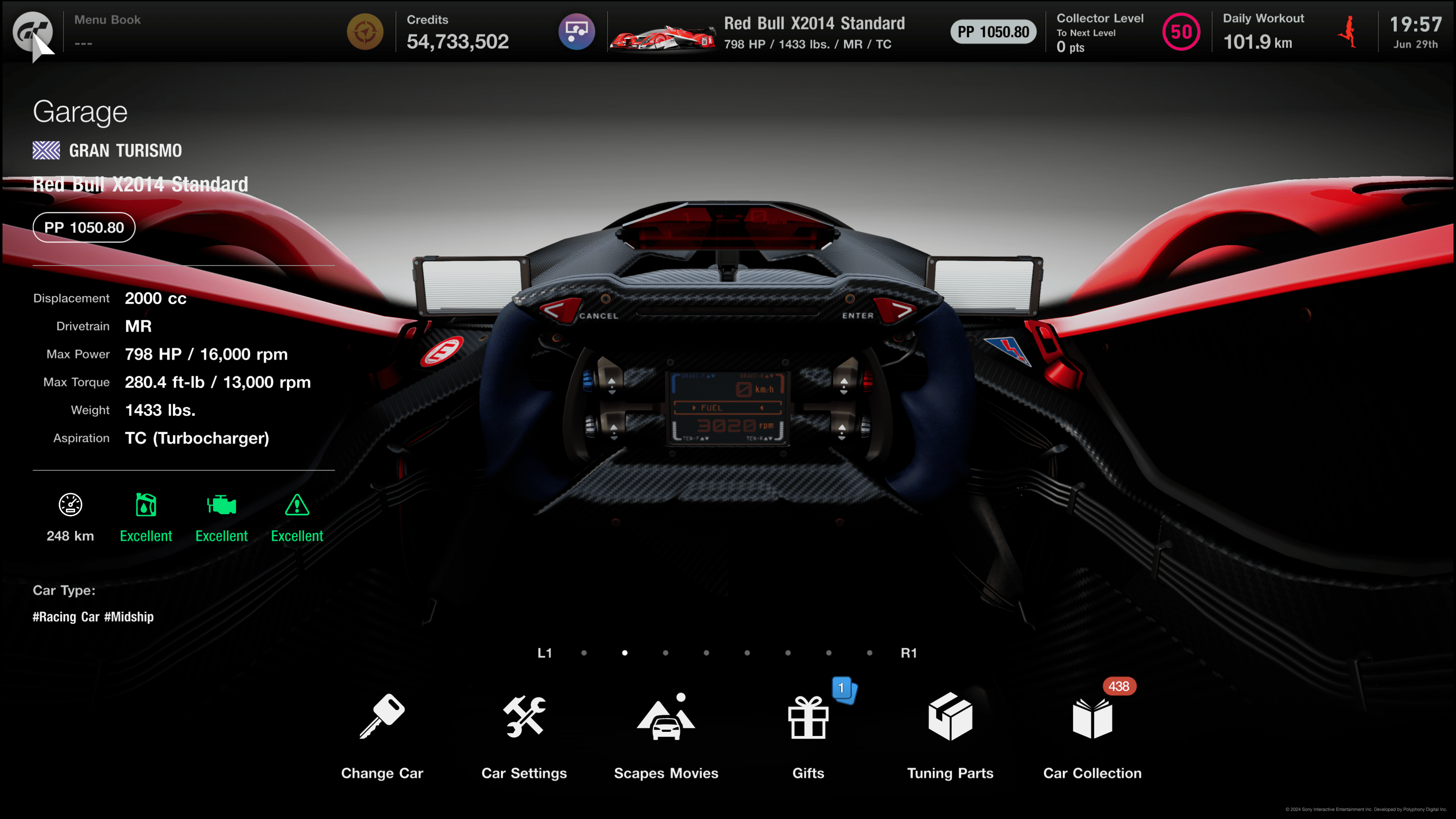This screenshot has height=819, width=1456.
Task: Click the Collector Level 50 circle
Action: [x=1181, y=31]
